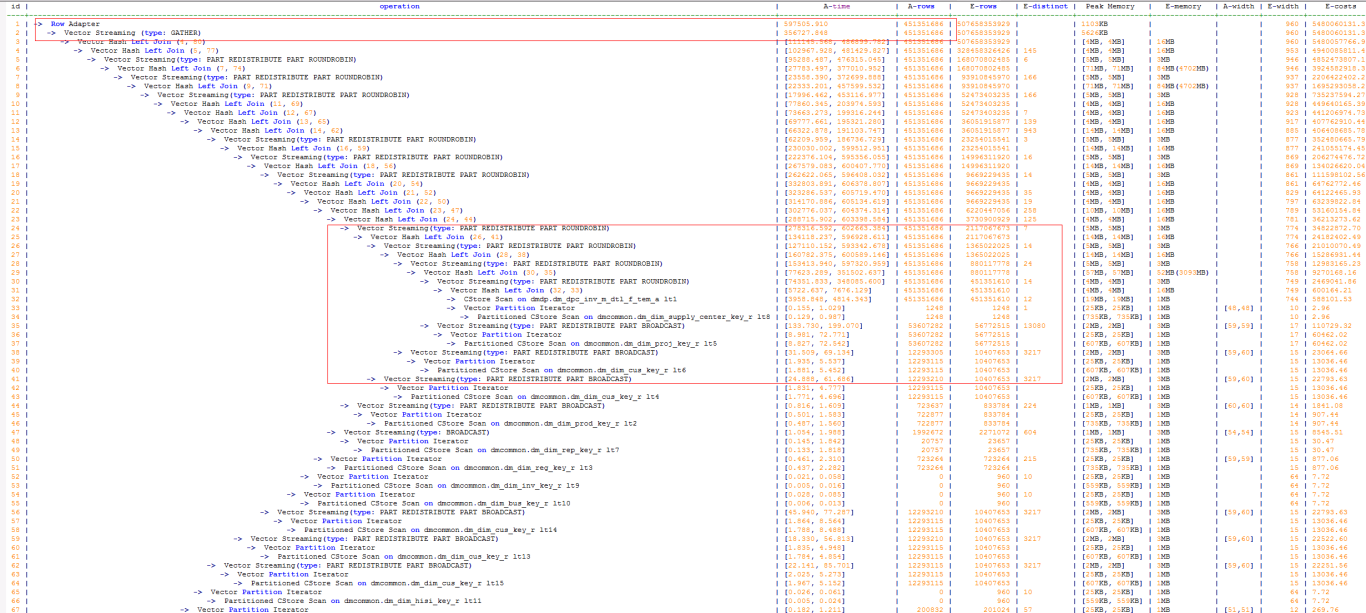Viewport: 1366px width, 613px height.
Task: Click the 'A-width' column header
Action: 1240,6
